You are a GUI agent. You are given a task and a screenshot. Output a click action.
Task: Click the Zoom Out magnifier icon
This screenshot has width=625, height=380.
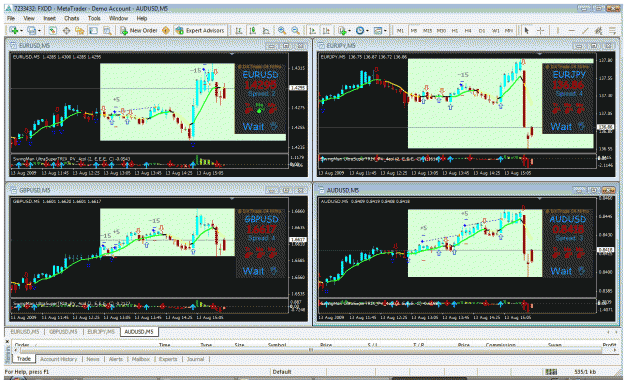295,30
